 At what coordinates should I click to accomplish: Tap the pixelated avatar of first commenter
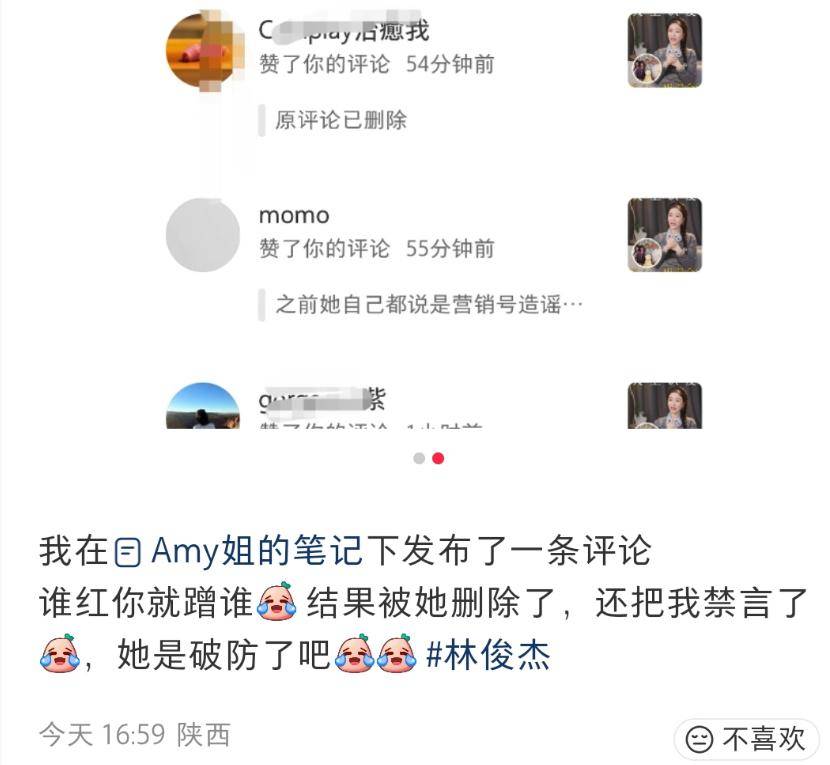[203, 50]
